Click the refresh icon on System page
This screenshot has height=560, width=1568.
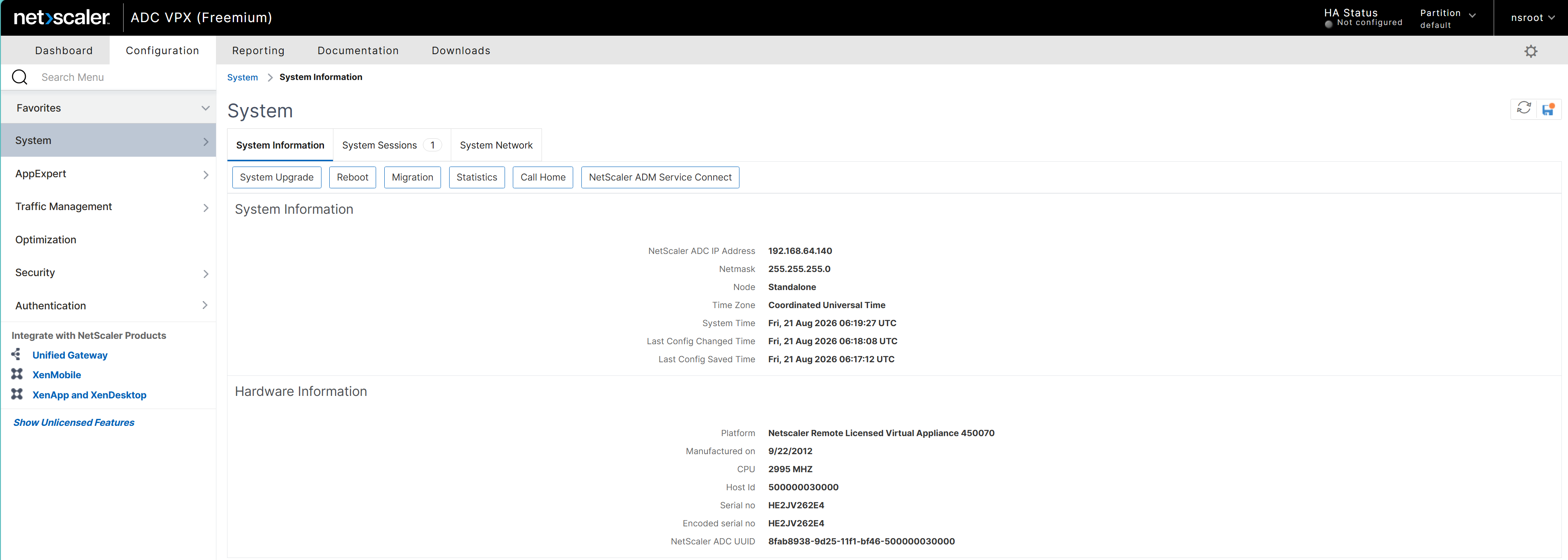click(x=1524, y=108)
